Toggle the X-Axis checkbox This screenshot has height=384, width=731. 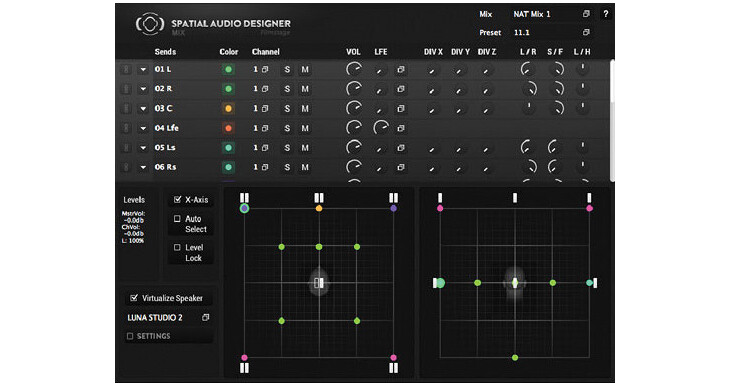point(177,199)
